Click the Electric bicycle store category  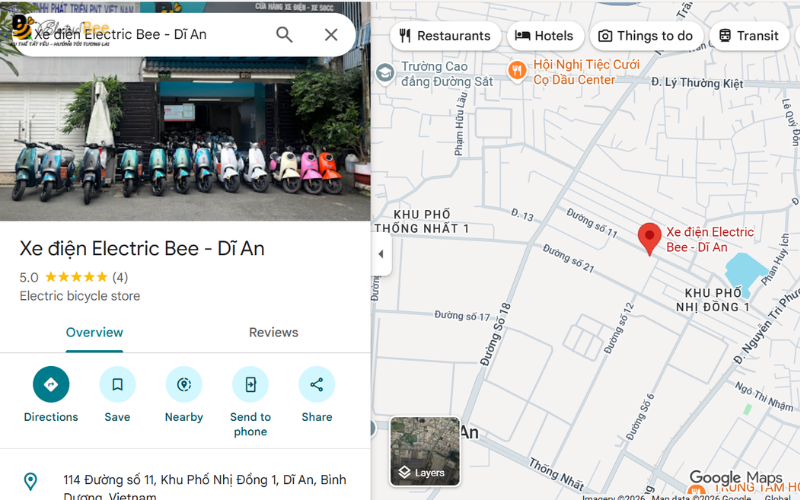[80, 296]
